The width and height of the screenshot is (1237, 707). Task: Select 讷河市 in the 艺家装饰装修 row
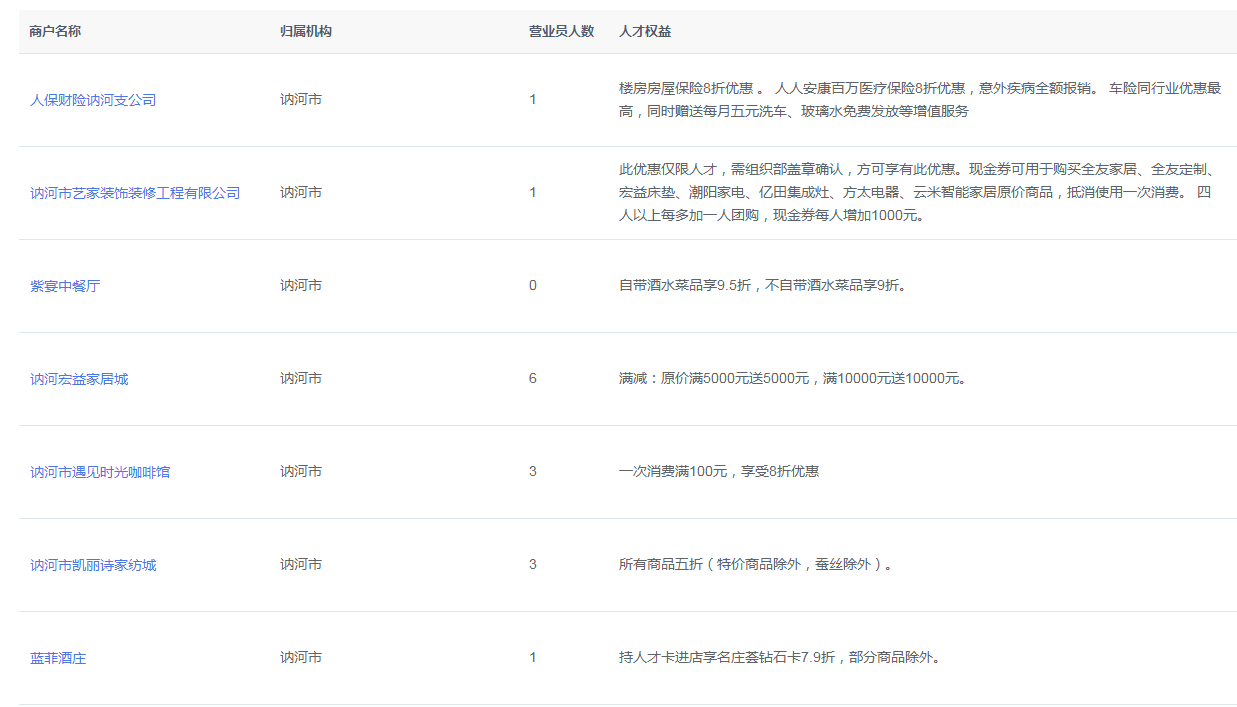click(301, 192)
